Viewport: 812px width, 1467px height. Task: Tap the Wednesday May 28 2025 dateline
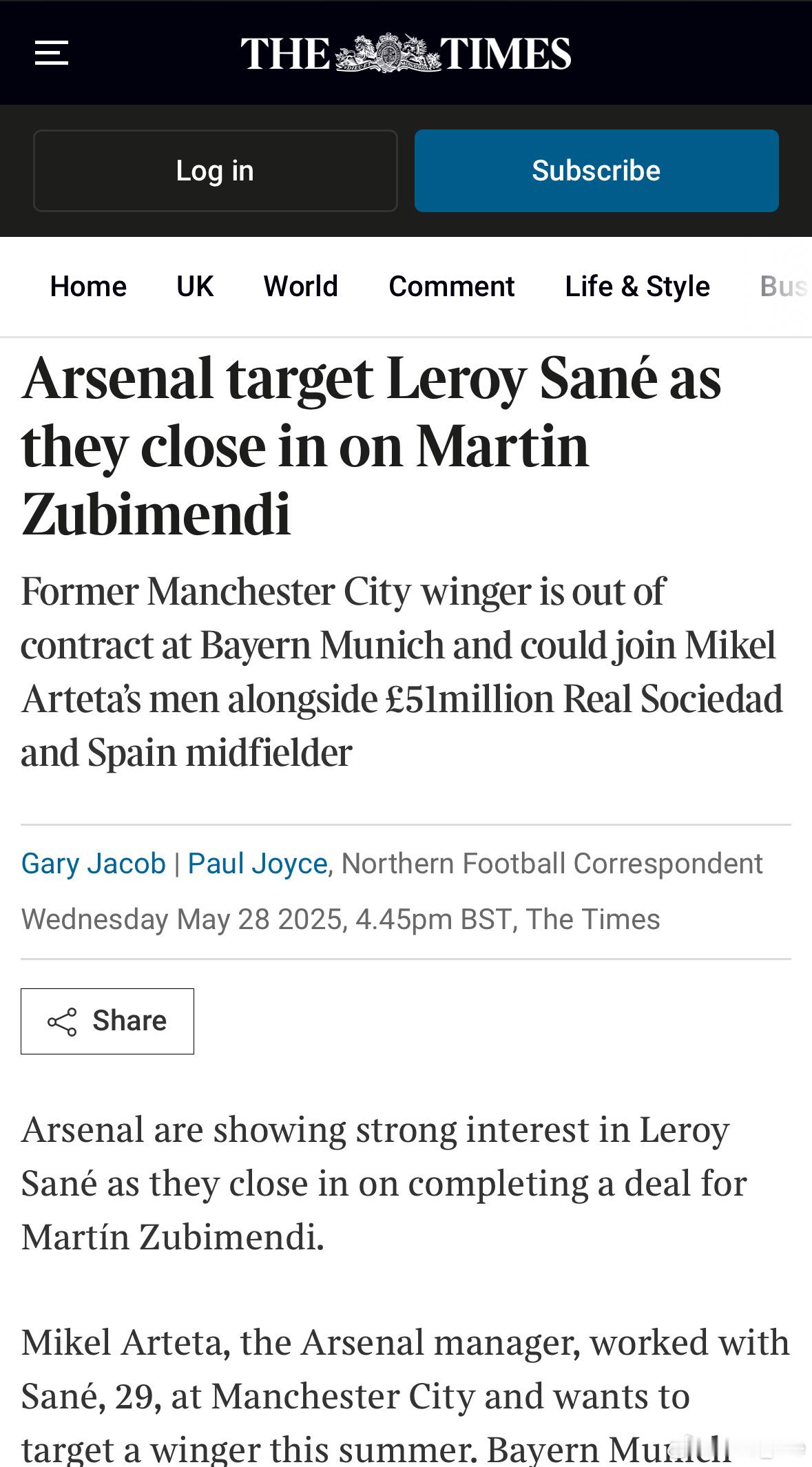(340, 919)
